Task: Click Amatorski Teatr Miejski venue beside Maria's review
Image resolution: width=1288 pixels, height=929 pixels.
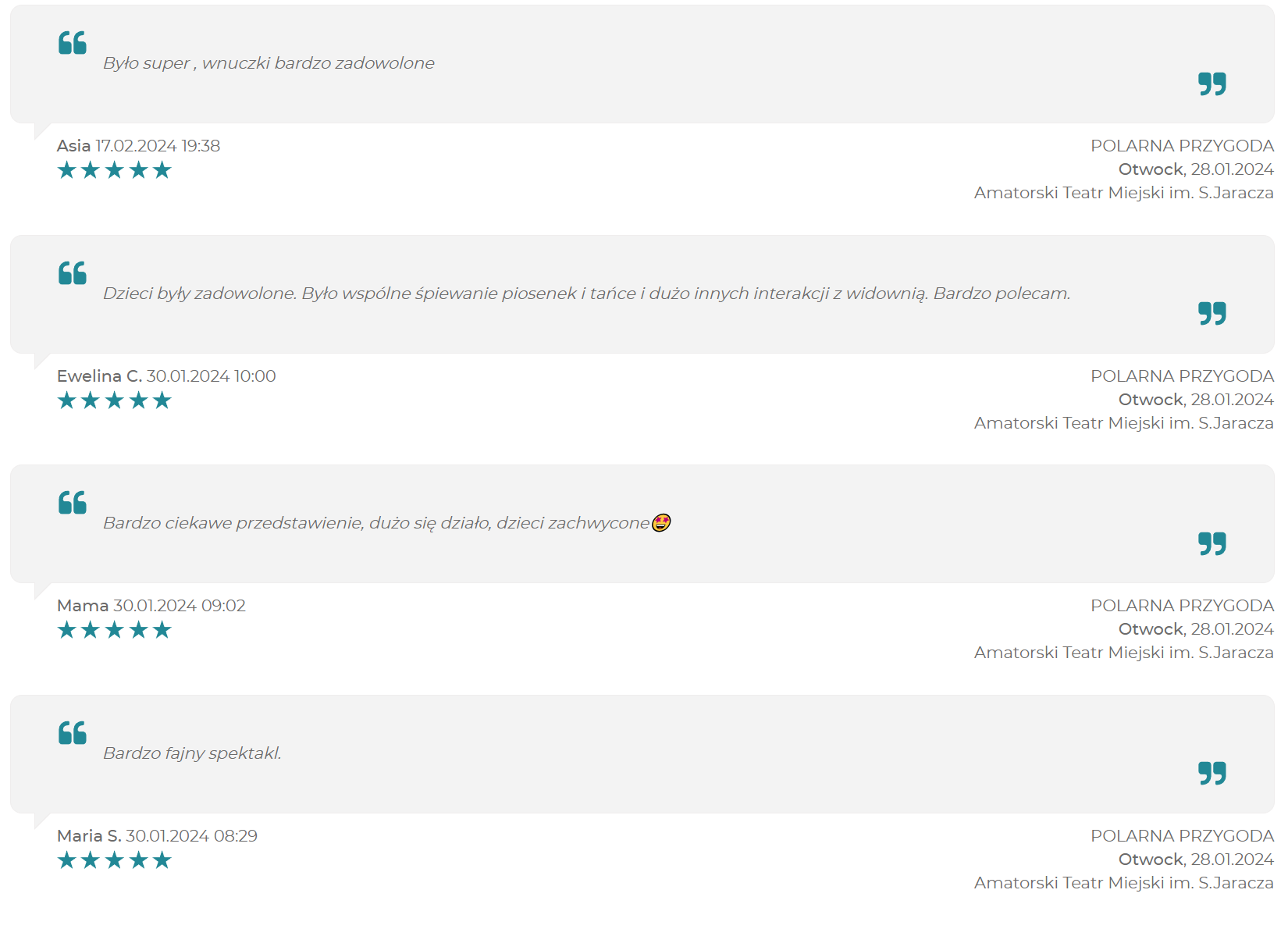Action: click(1123, 883)
